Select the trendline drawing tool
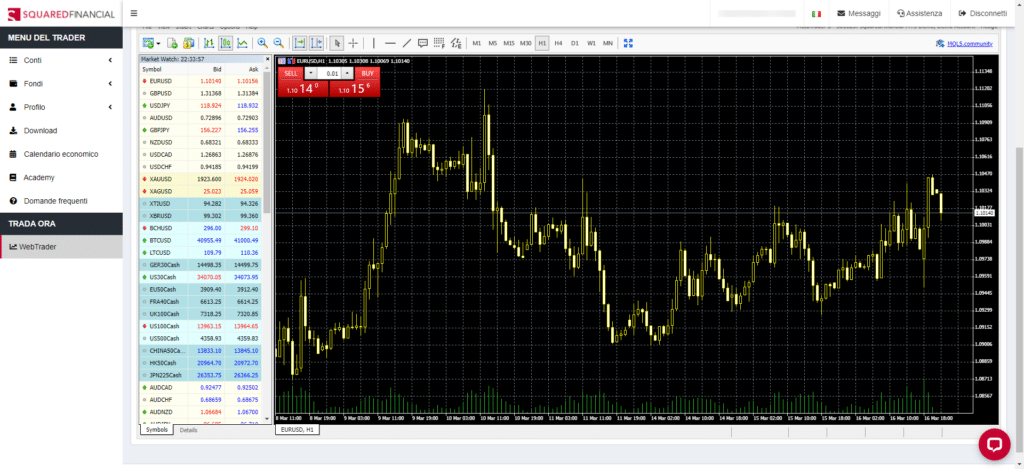This screenshot has height=469, width=1024. click(x=407, y=43)
